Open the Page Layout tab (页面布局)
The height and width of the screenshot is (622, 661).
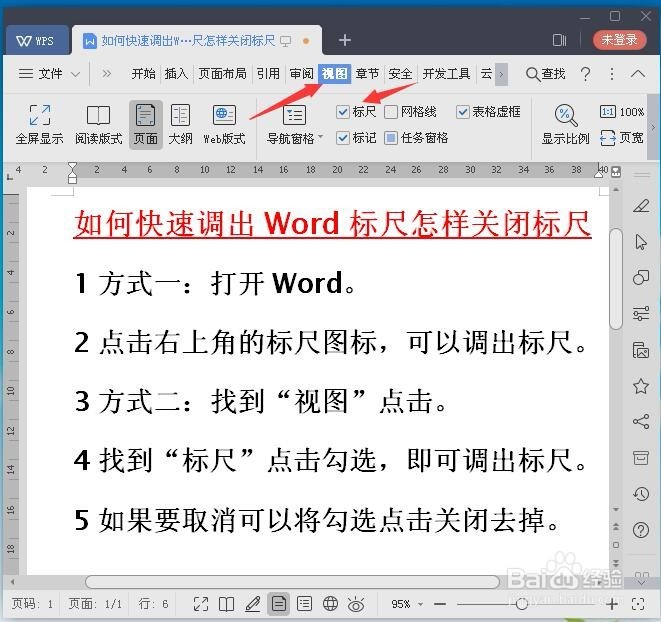pyautogui.click(x=223, y=74)
